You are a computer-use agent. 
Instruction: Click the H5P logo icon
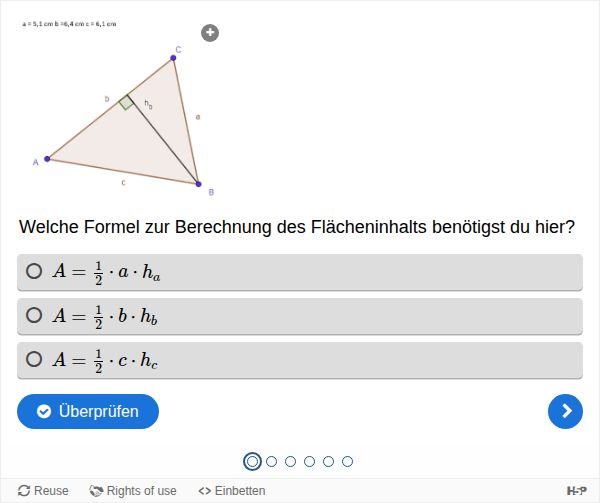[x=577, y=490]
